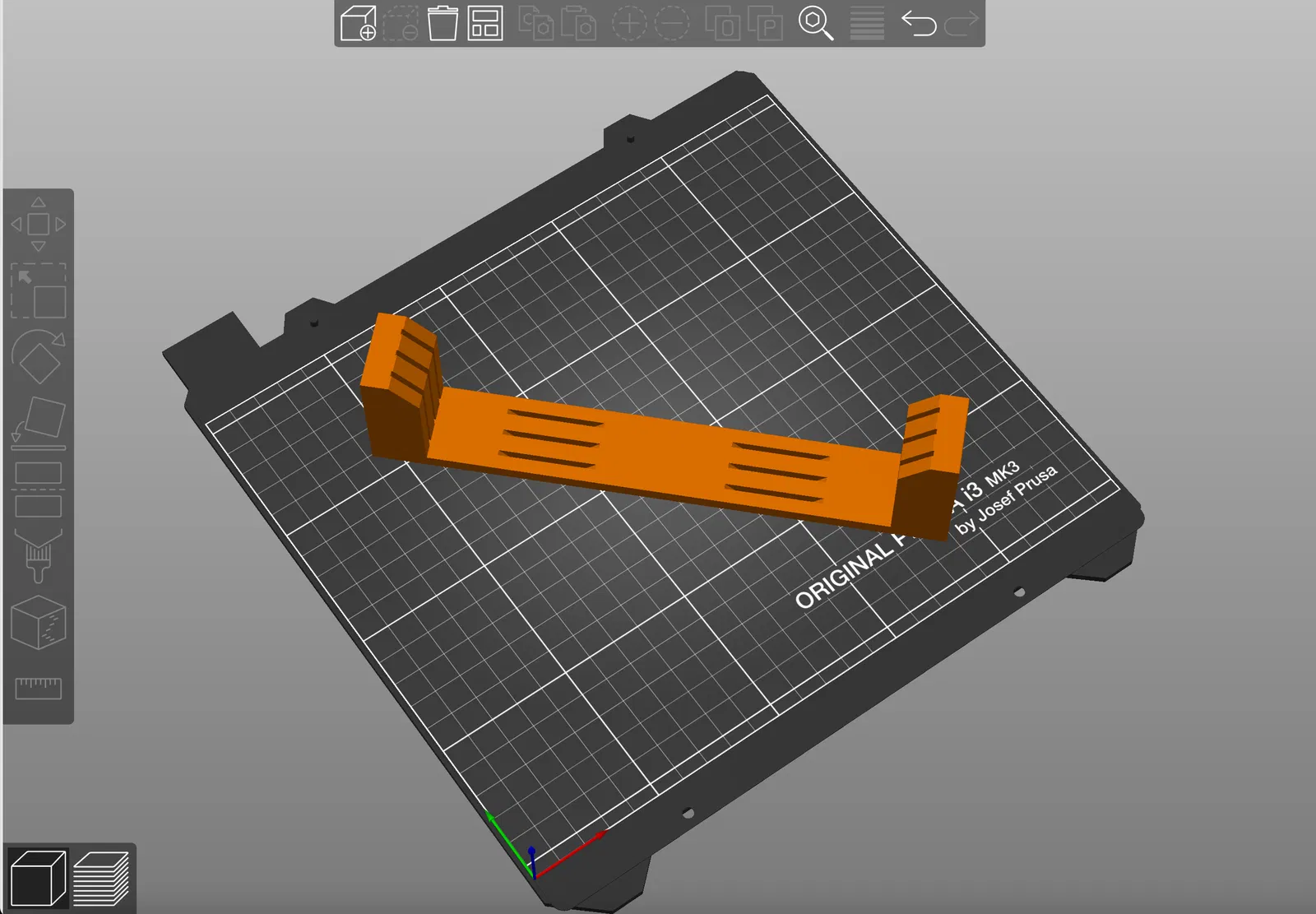Select the Place on face tool
This screenshot has height=914, width=1316.
click(38, 423)
